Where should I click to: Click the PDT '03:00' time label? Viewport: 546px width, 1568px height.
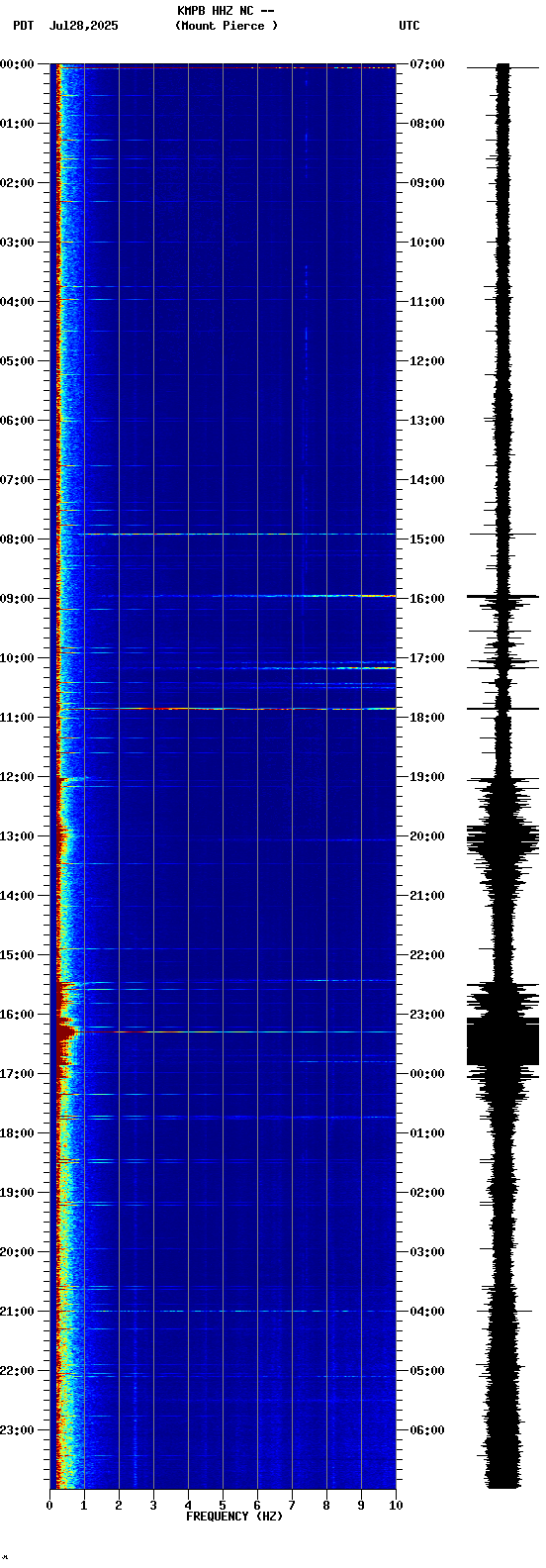[x=18, y=243]
